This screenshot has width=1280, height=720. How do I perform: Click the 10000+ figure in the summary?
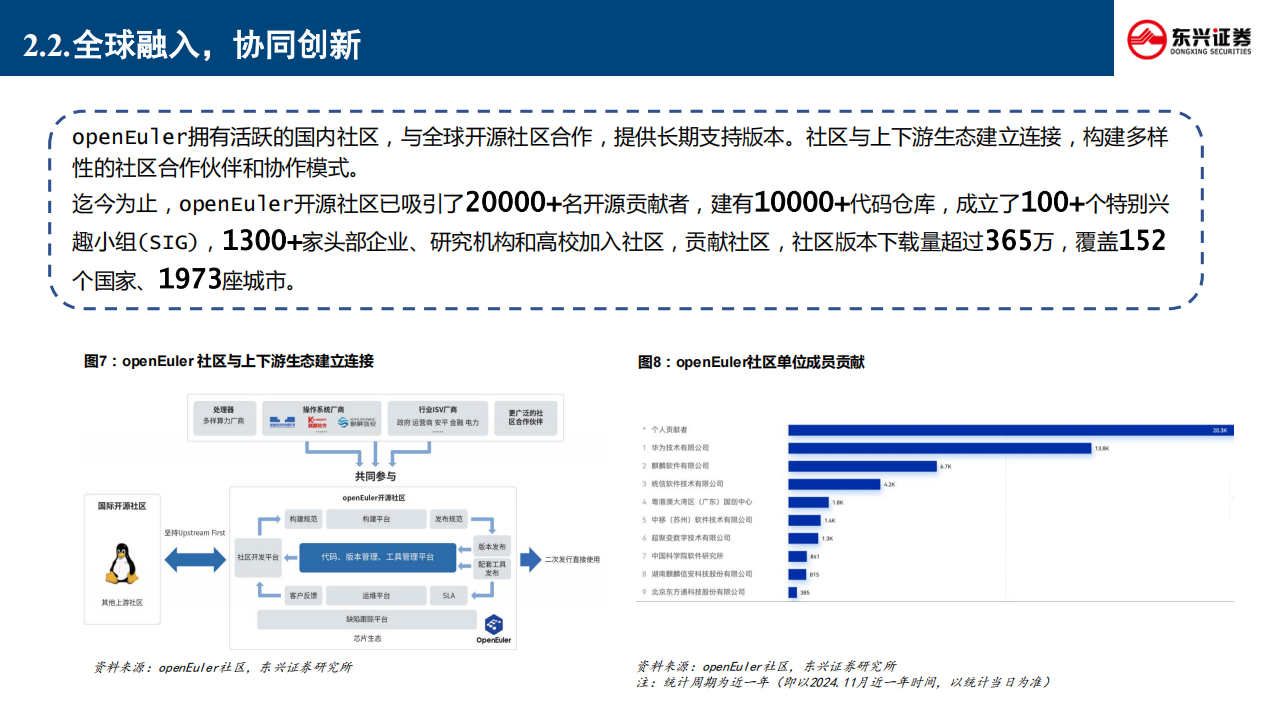click(802, 204)
